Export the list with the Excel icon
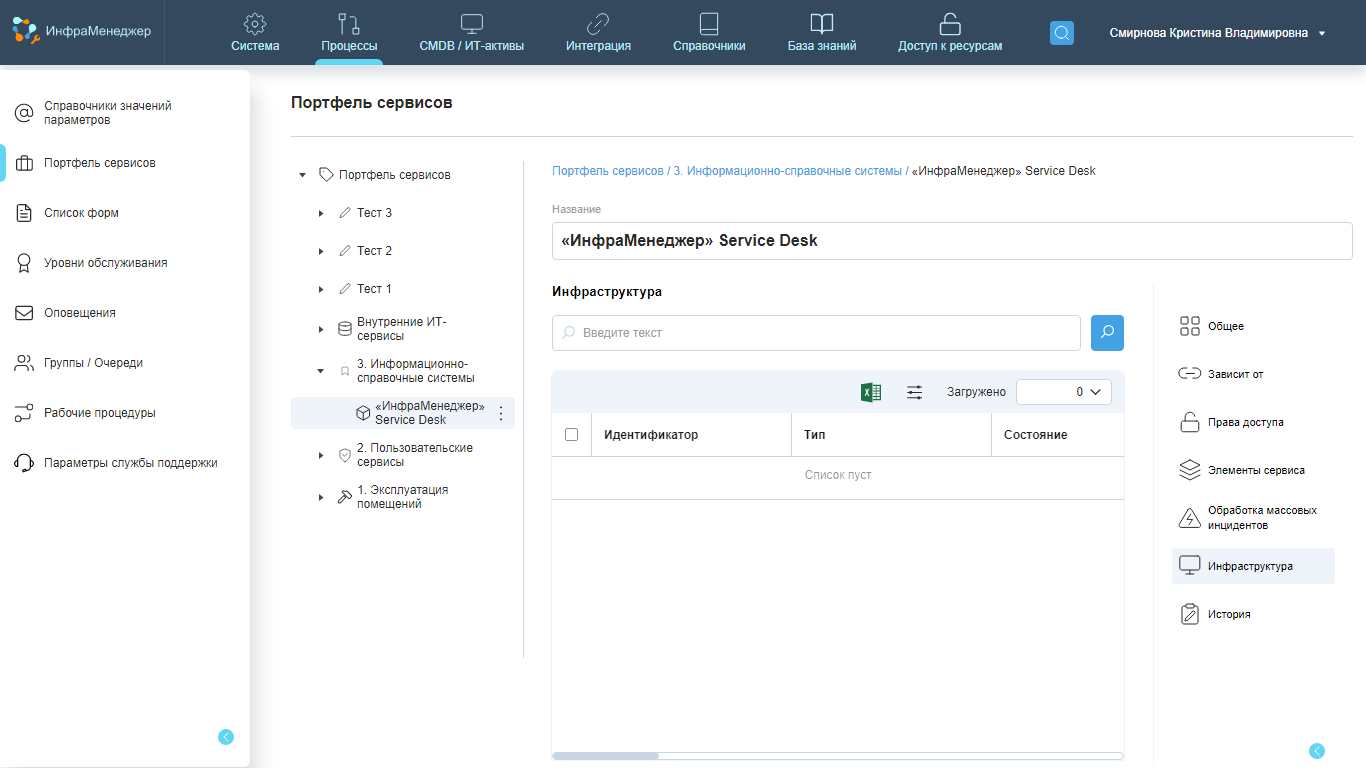This screenshot has width=1366, height=768. point(871,392)
